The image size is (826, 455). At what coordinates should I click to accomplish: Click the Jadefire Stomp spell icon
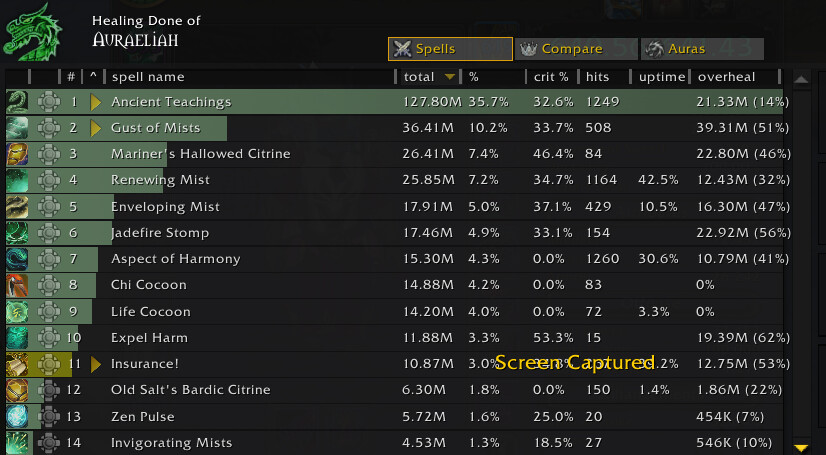(17, 232)
